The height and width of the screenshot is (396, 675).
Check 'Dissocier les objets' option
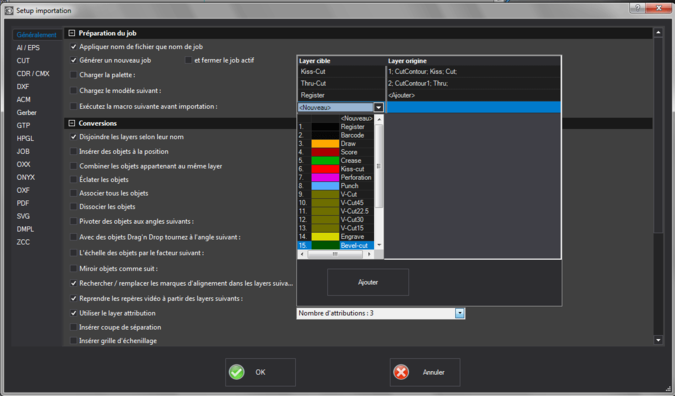tap(74, 207)
